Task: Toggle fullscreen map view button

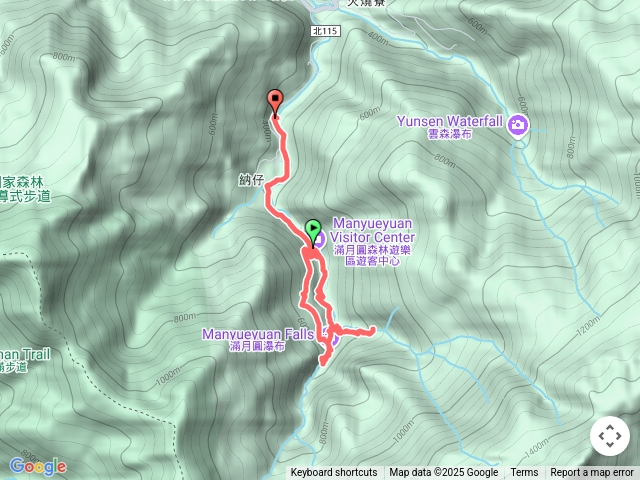Action: tap(610, 436)
